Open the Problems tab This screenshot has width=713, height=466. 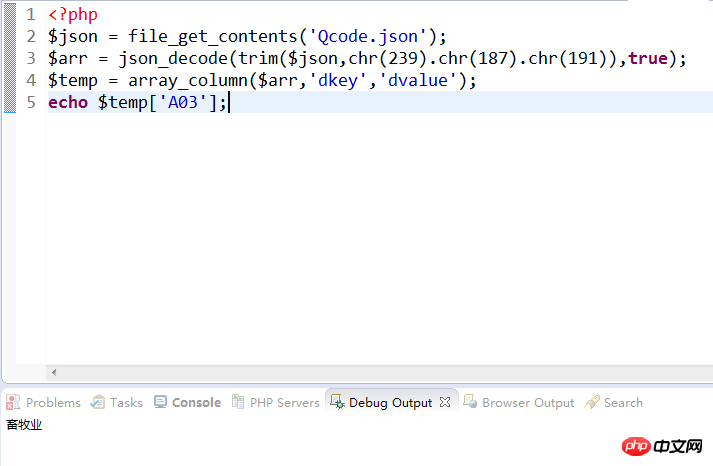(x=44, y=402)
